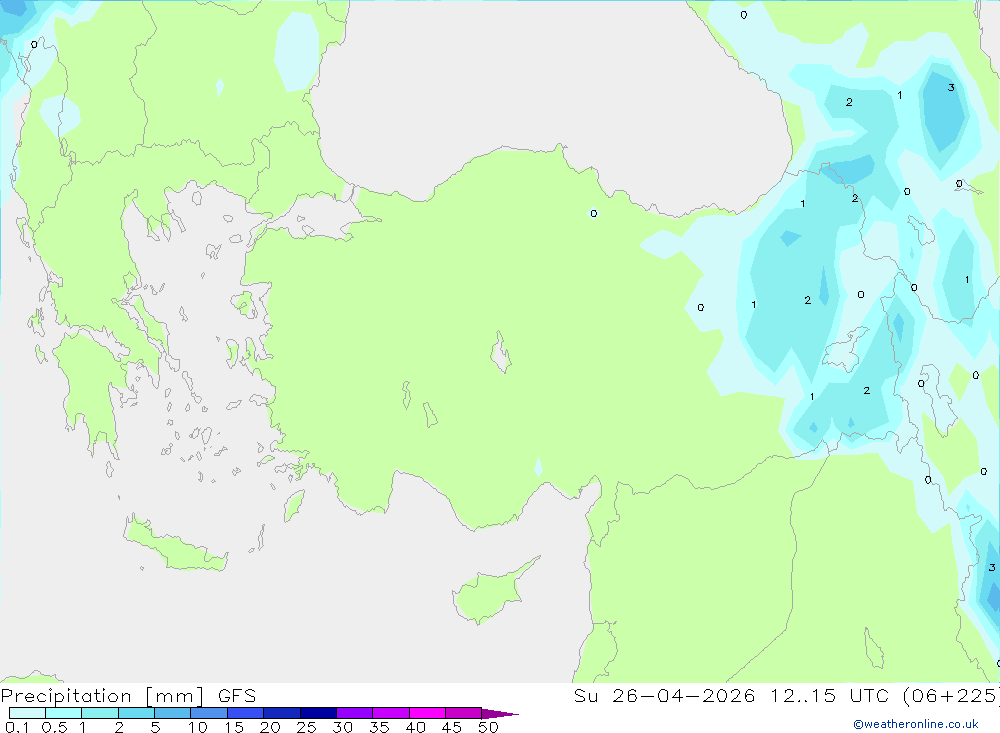Click the forecast offset '(06+225)' text

(x=950, y=695)
